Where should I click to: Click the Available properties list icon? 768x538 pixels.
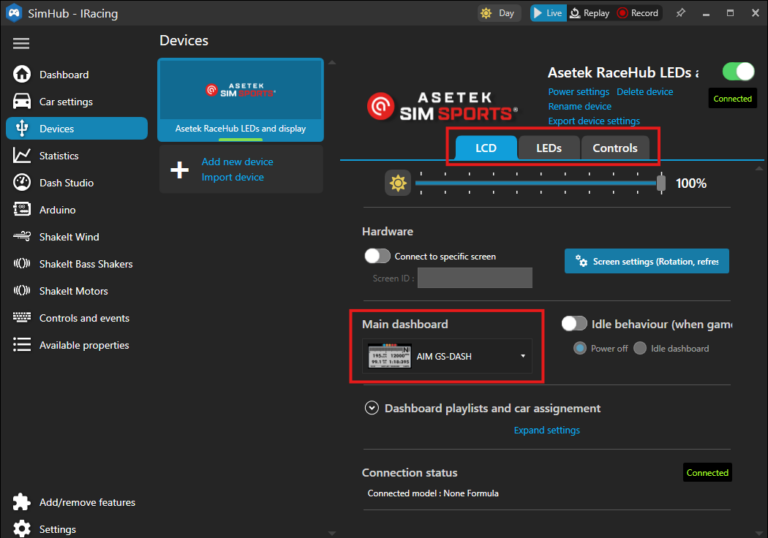pyautogui.click(x=22, y=344)
